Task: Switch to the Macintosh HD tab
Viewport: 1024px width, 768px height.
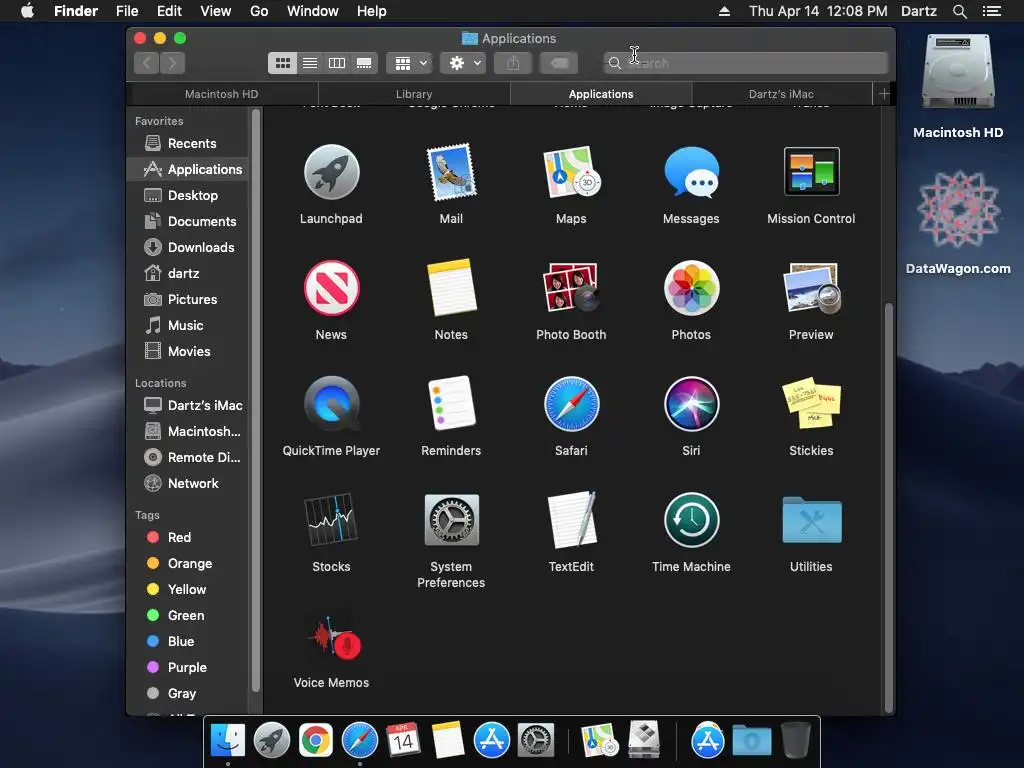Action: tap(221, 94)
